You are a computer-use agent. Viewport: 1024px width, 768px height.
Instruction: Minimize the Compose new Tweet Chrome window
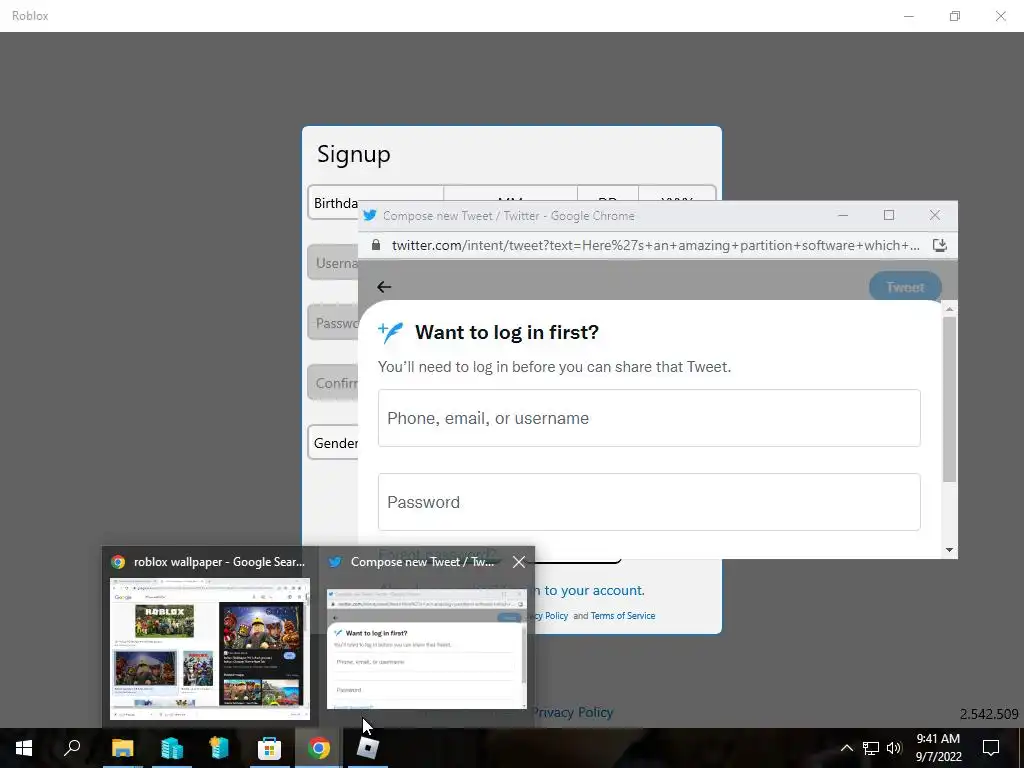click(843, 216)
